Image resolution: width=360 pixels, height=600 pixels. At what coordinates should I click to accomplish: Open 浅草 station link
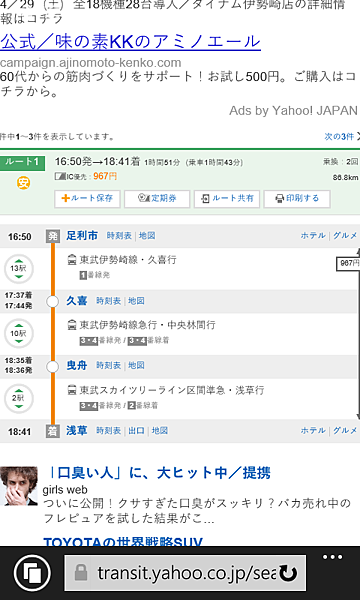pyautogui.click(x=77, y=430)
